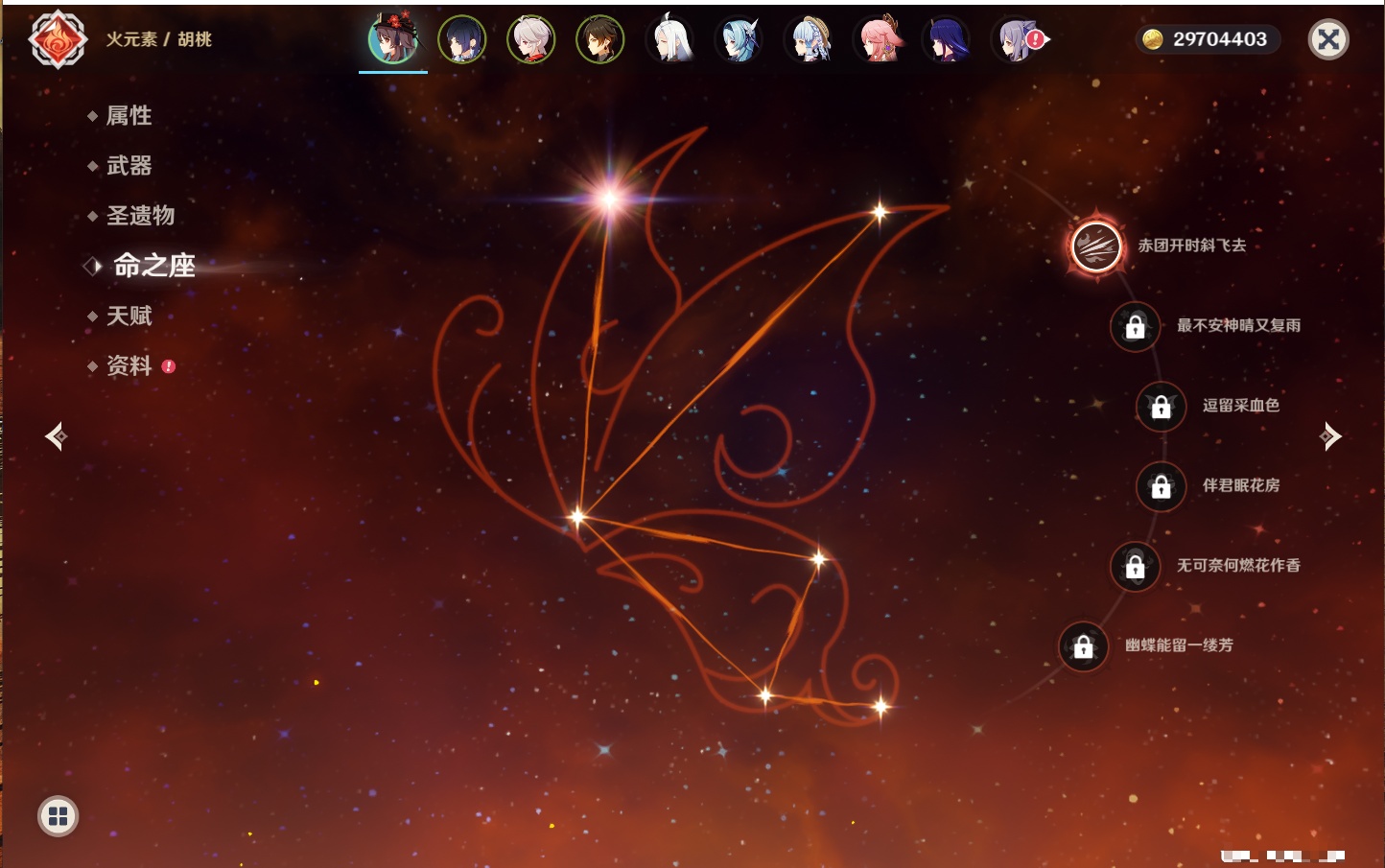
Task: Click the Mora balance 29704403
Action: (1220, 39)
